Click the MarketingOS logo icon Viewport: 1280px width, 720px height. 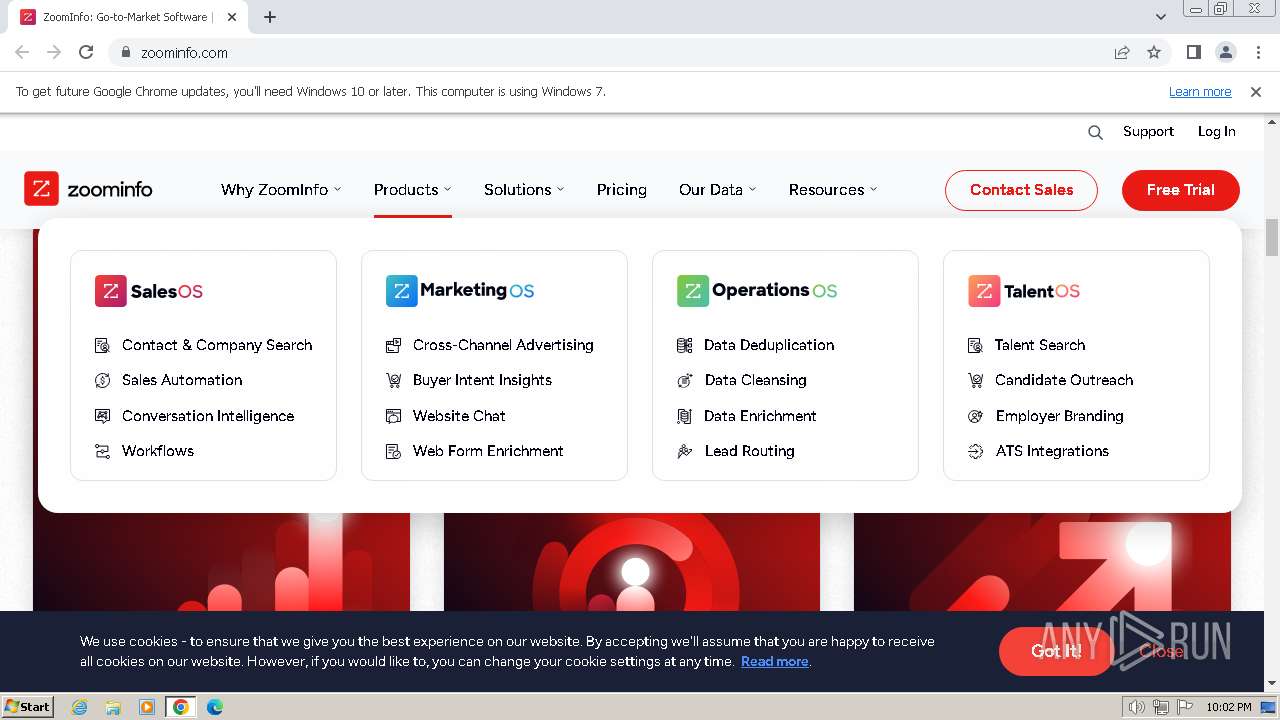point(401,291)
